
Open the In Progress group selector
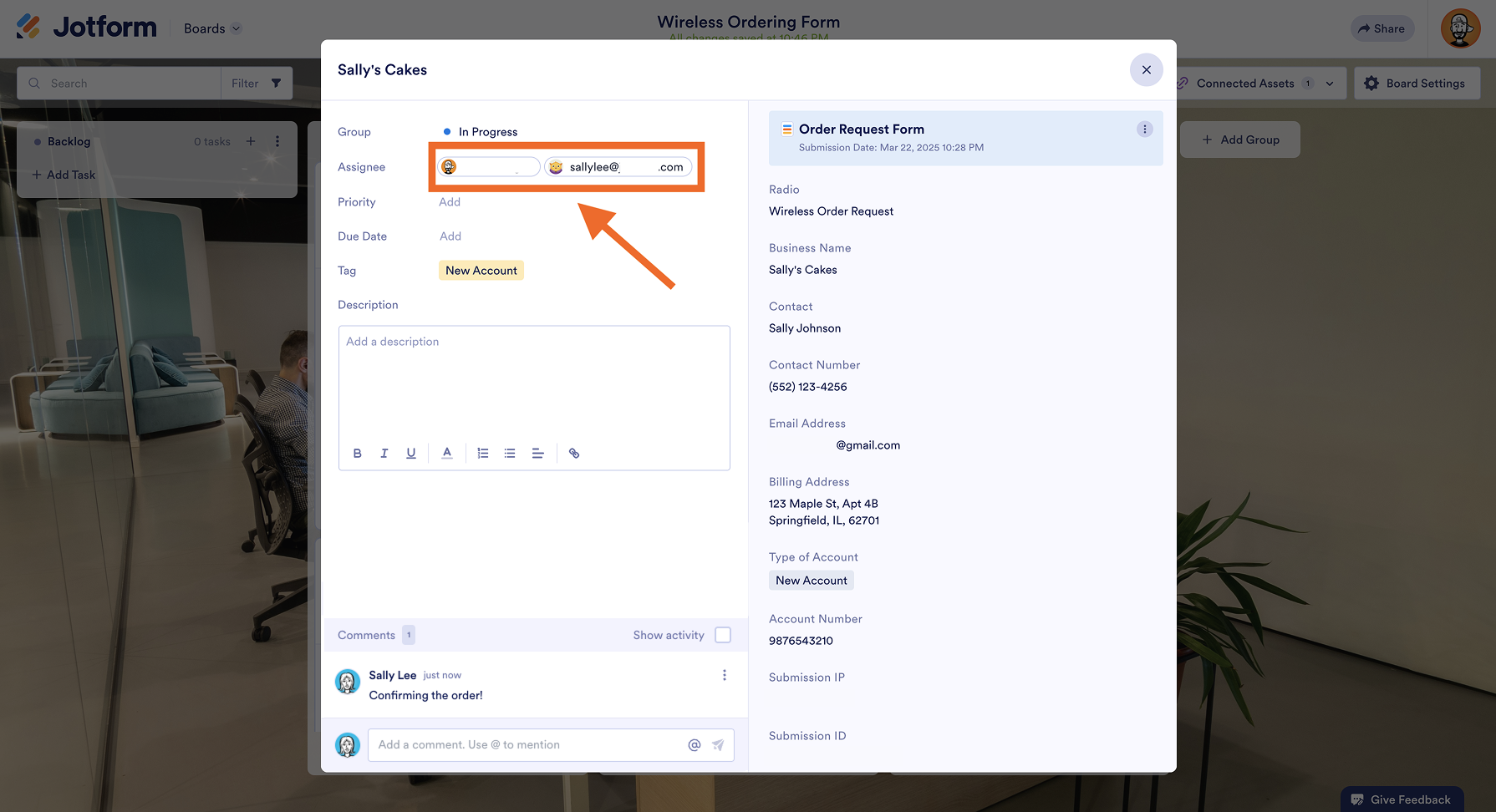[481, 132]
